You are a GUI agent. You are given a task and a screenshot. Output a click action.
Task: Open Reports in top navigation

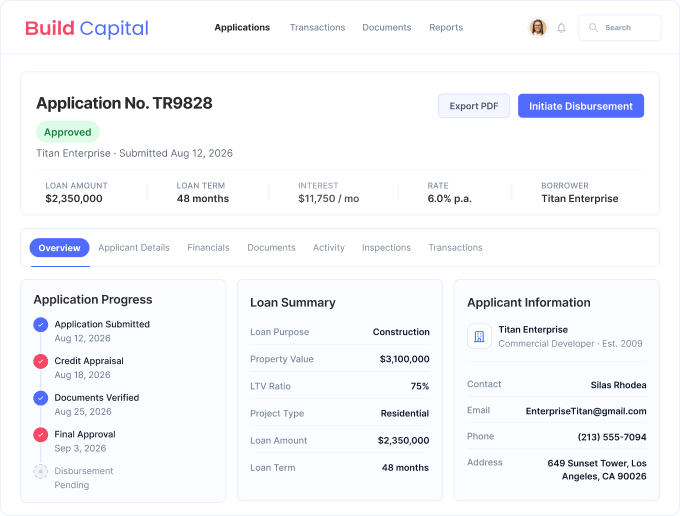pyautogui.click(x=446, y=27)
